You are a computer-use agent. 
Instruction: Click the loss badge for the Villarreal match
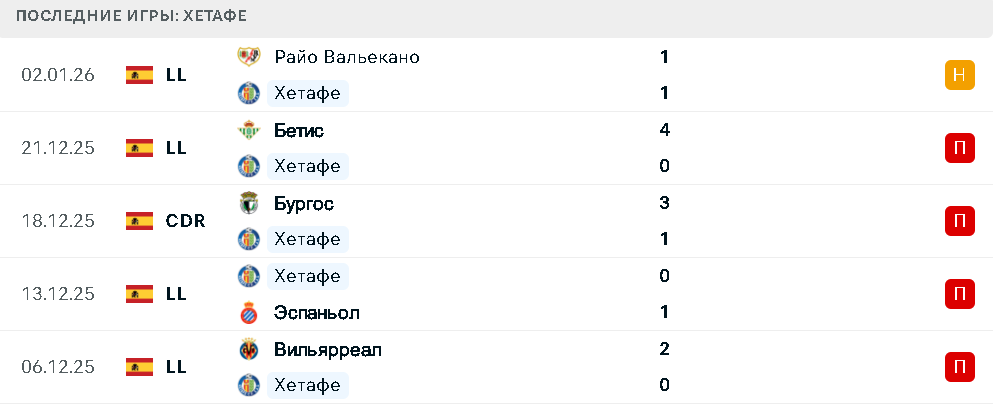[959, 367]
